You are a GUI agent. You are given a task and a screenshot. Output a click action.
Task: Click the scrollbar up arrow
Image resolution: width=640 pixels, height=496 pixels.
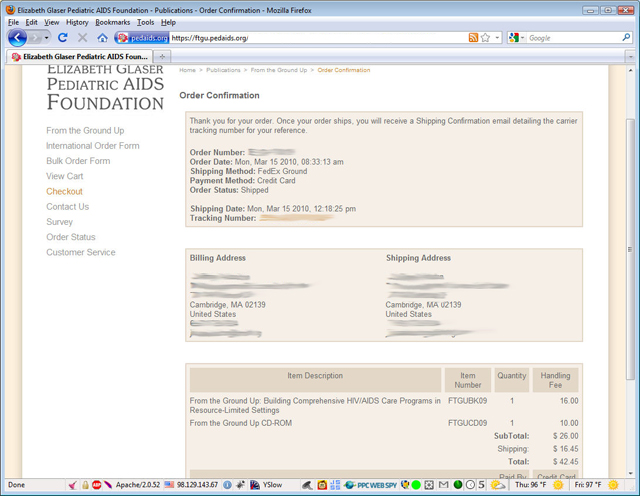631,70
